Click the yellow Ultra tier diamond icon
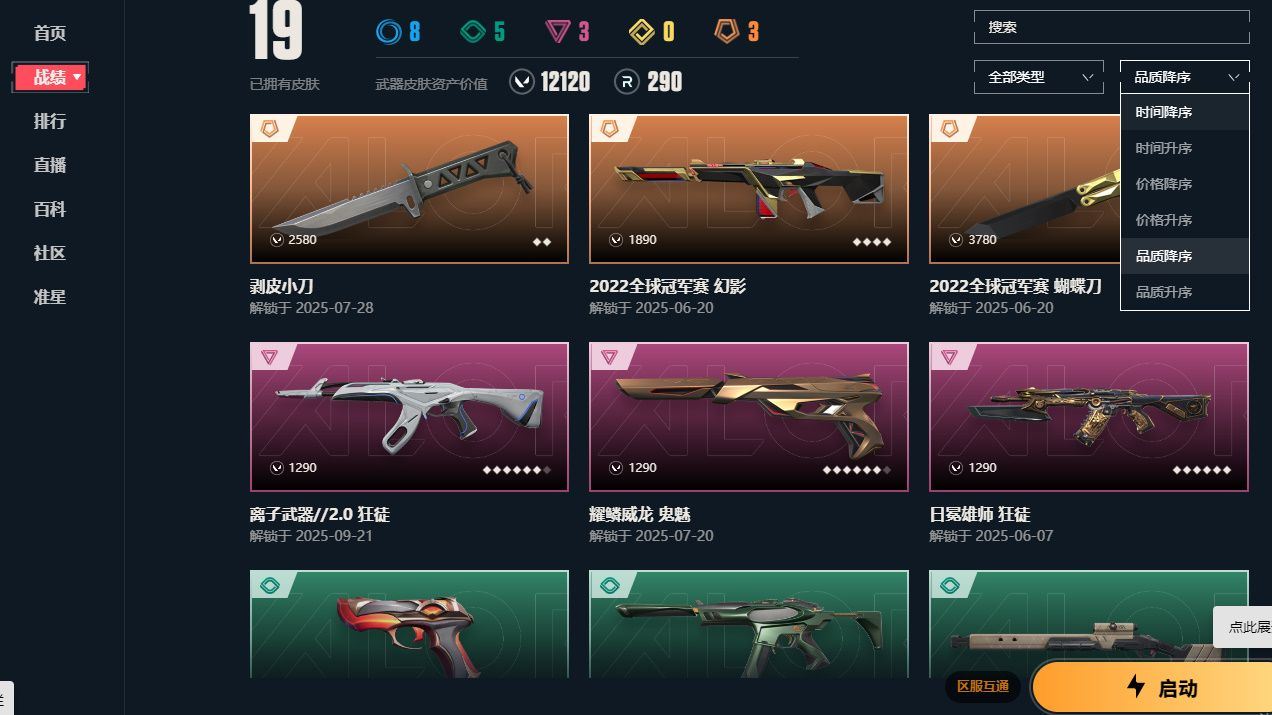Viewport: 1272px width, 715px height. (641, 32)
